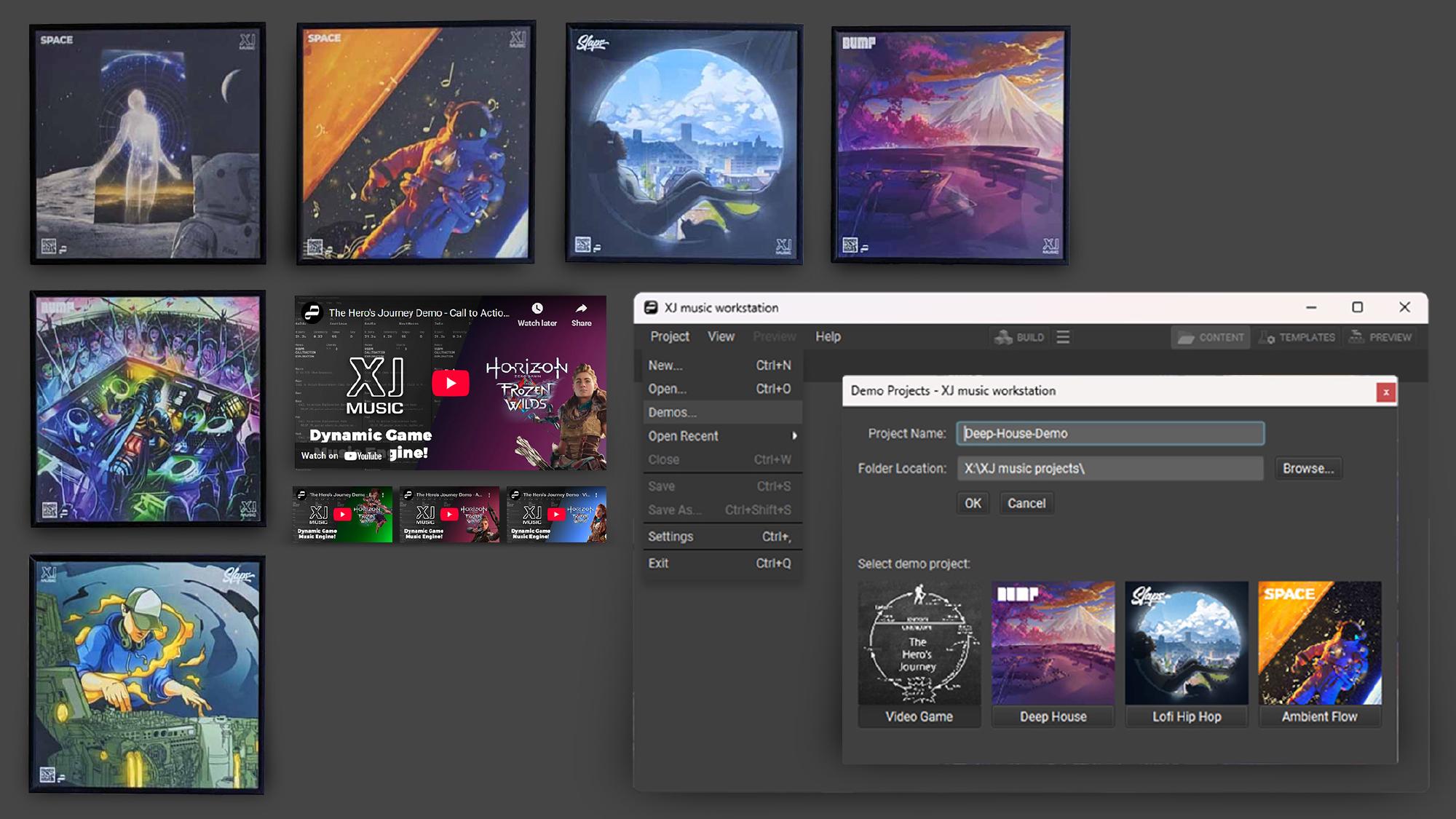This screenshot has width=1456, height=819.
Task: Click the Help menu item
Action: (x=829, y=337)
